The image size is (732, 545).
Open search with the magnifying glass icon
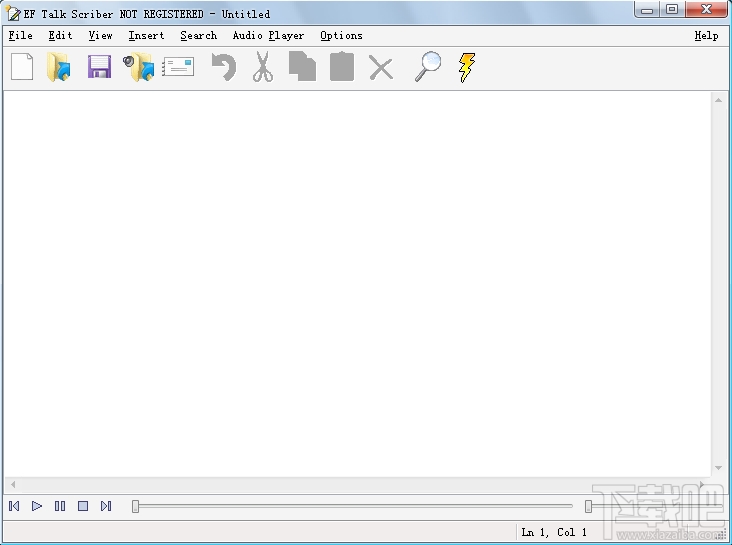[x=428, y=67]
